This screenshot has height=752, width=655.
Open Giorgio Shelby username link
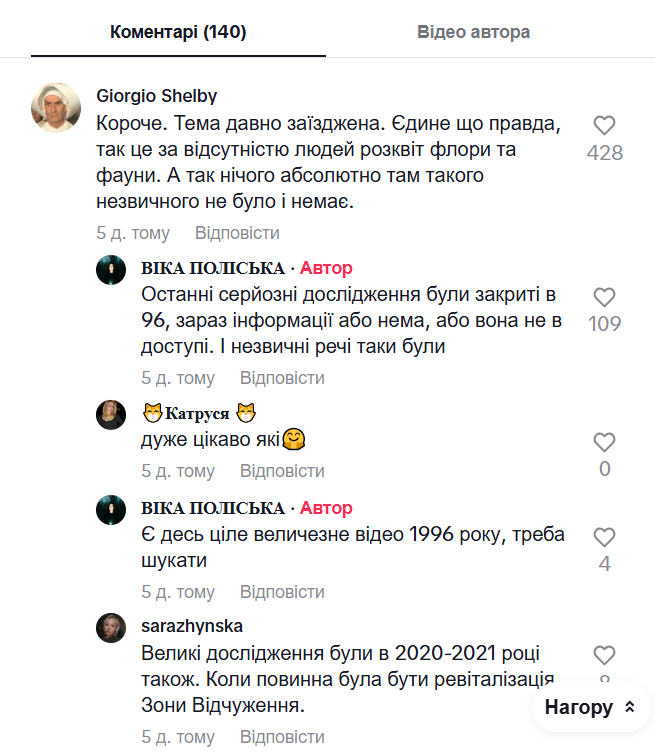point(157,96)
